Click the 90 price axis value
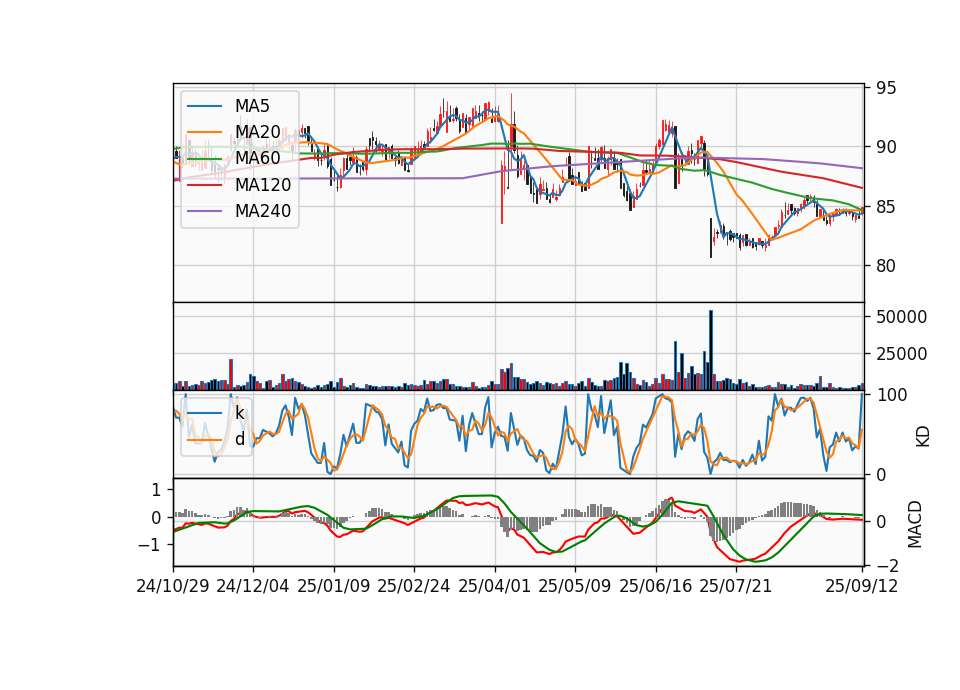 (886, 148)
